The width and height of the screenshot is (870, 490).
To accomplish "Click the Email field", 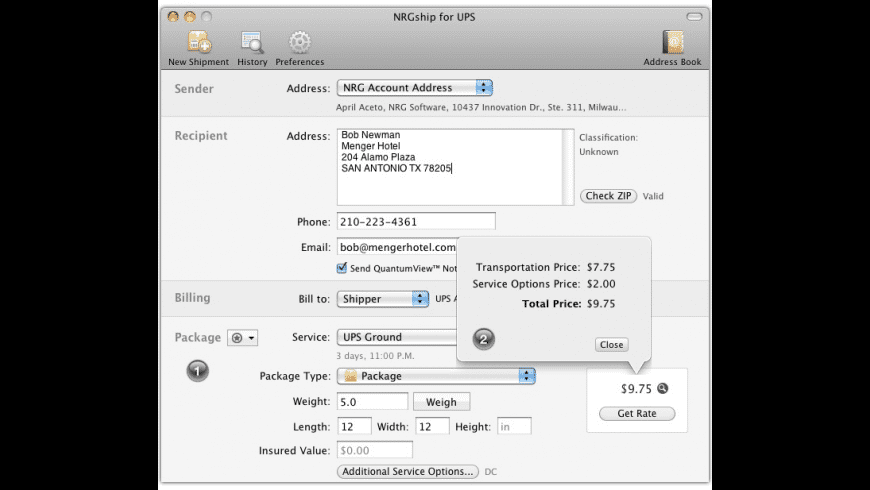I will point(397,247).
